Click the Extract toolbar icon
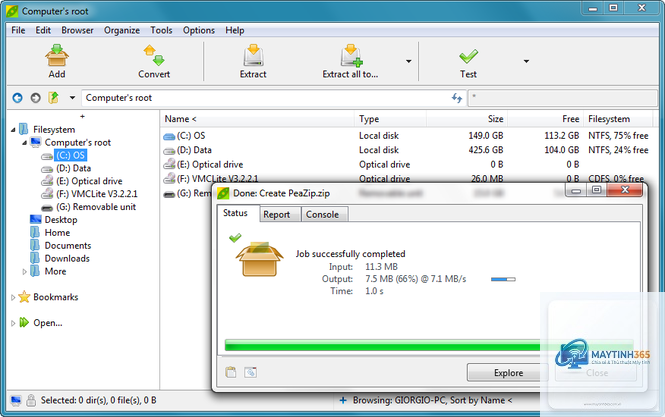 tap(253, 56)
